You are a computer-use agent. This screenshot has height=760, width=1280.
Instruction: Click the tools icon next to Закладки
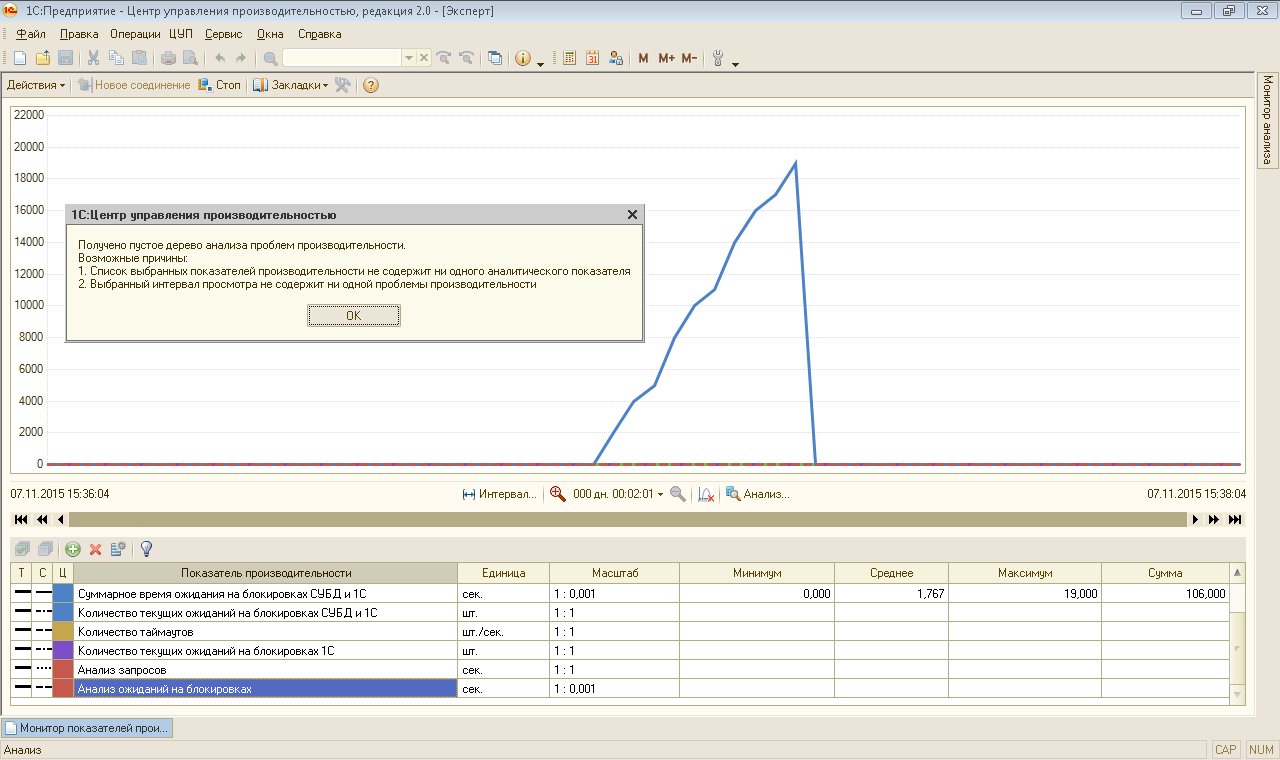coord(343,85)
